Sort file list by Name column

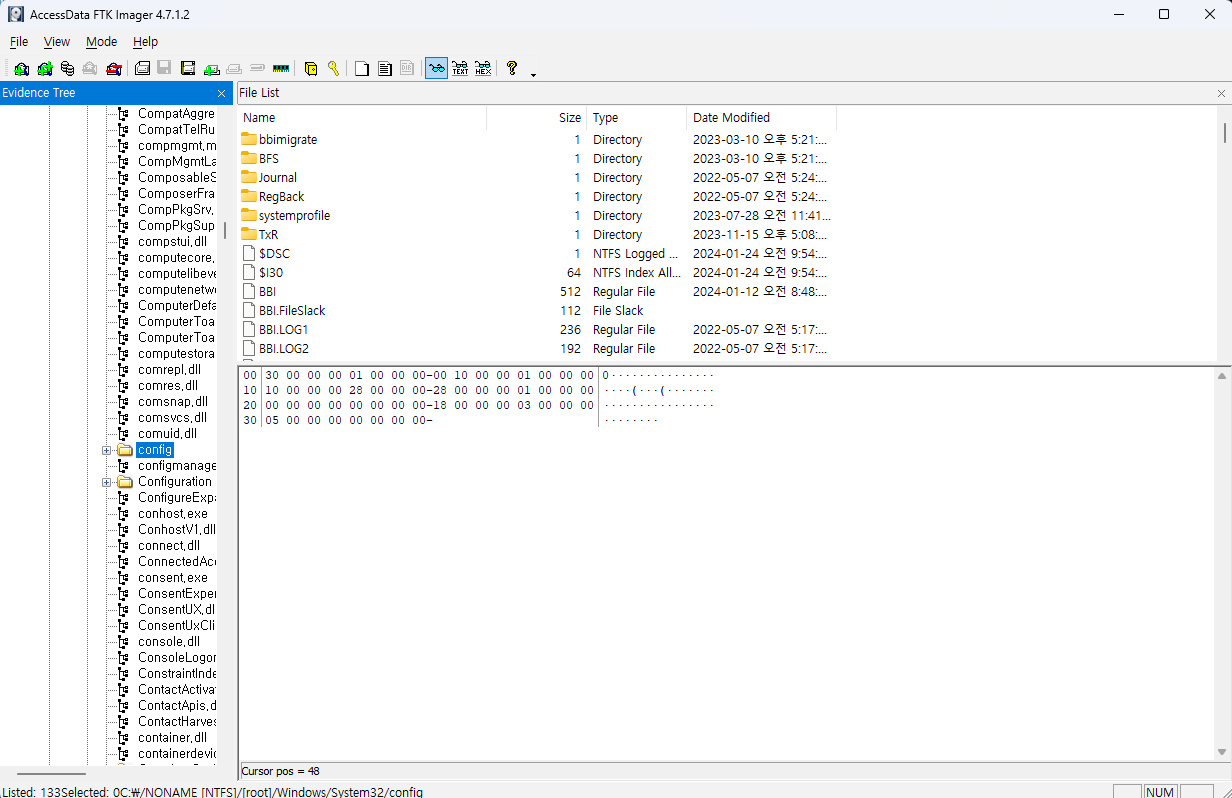(361, 118)
